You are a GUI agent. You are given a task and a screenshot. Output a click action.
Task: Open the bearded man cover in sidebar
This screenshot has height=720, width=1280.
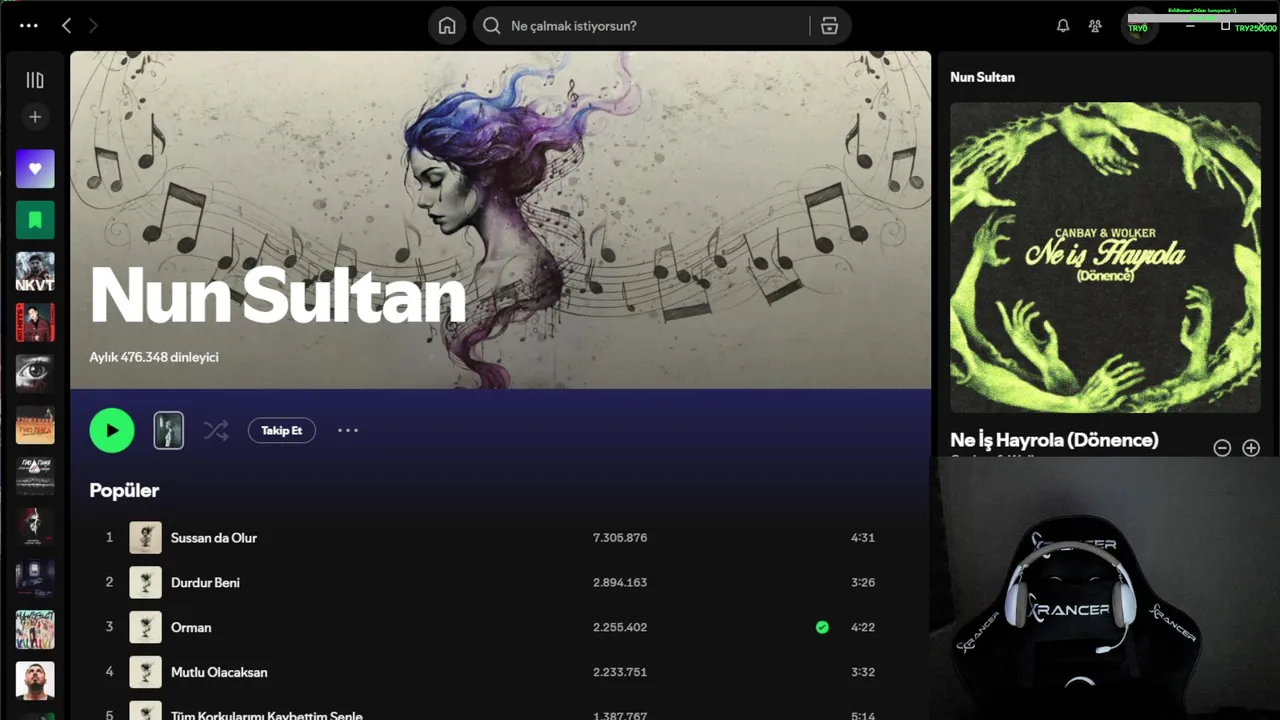tap(35, 680)
